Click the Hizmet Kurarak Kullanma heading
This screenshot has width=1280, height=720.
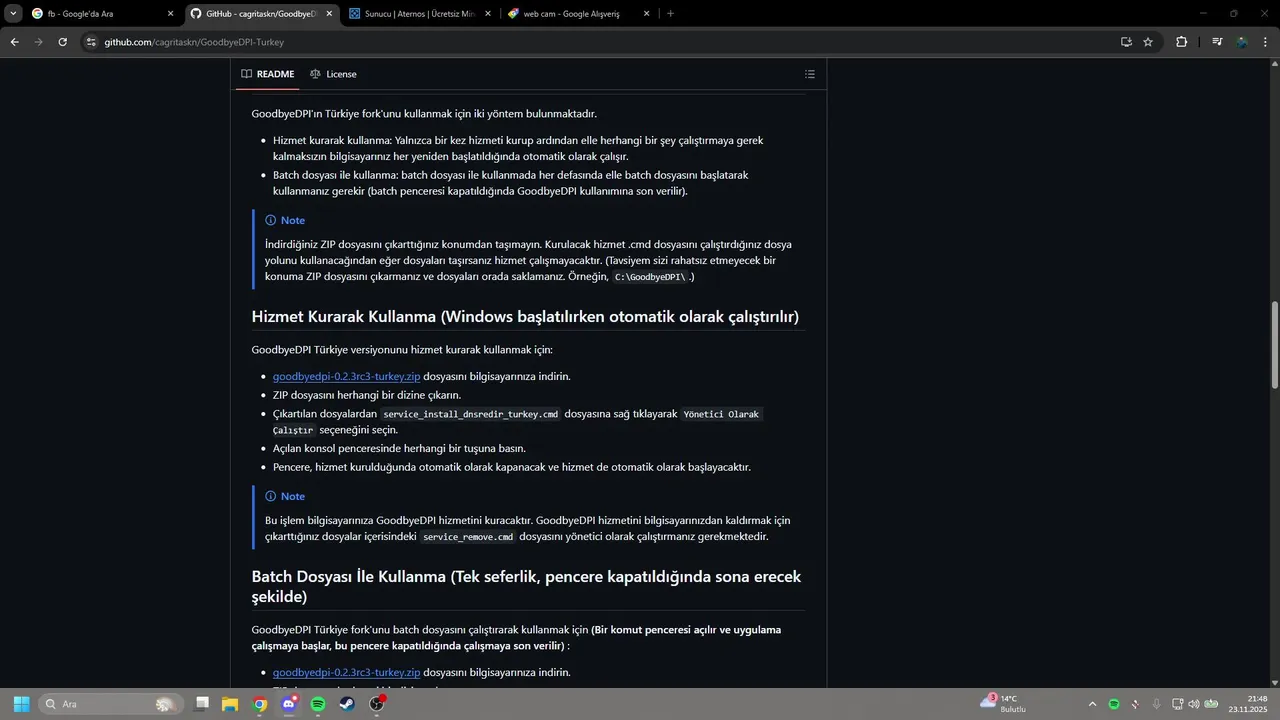[525, 317]
